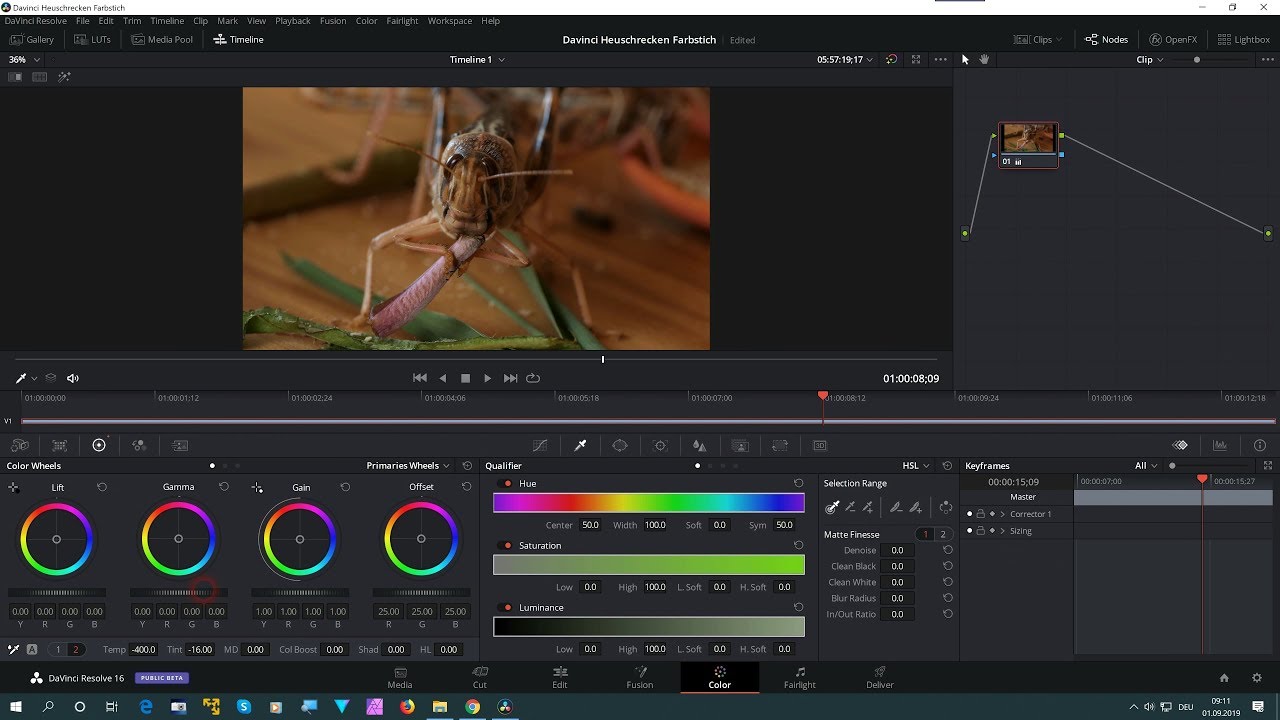Toggle the Nodes panel button
Image resolution: width=1280 pixels, height=720 pixels.
(x=1107, y=40)
